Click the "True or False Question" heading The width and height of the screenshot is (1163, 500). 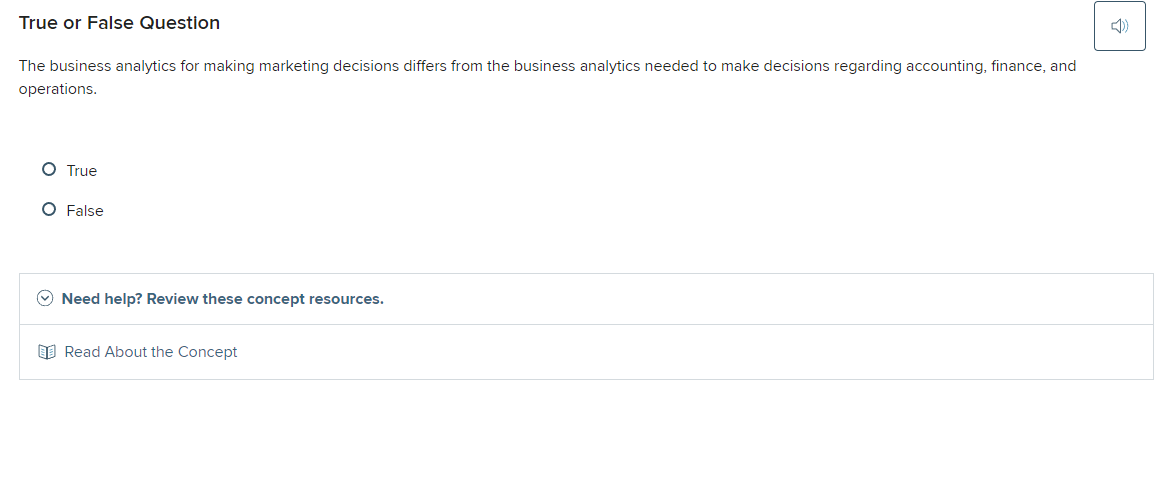119,23
